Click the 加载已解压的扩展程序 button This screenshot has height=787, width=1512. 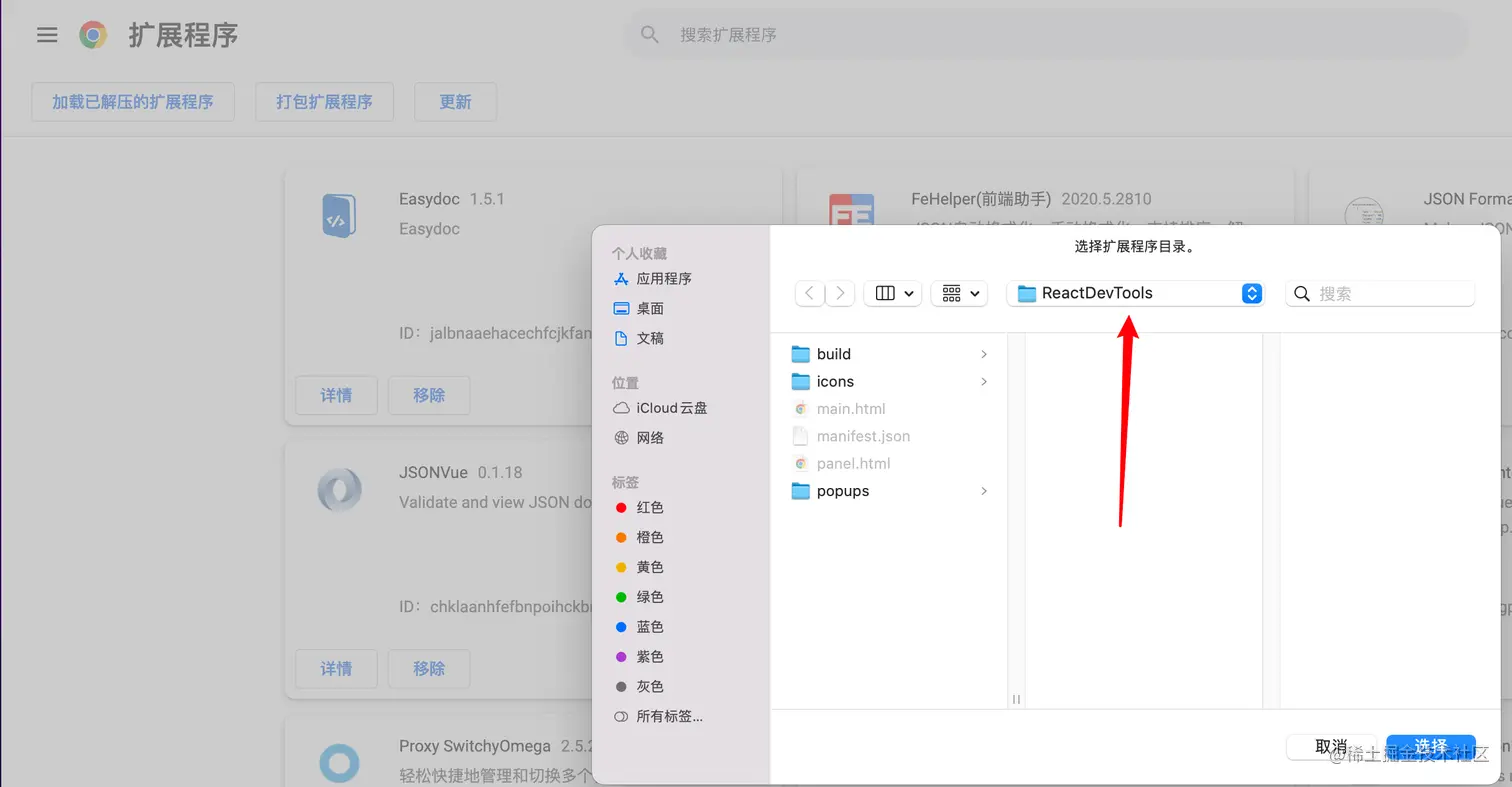(x=133, y=102)
